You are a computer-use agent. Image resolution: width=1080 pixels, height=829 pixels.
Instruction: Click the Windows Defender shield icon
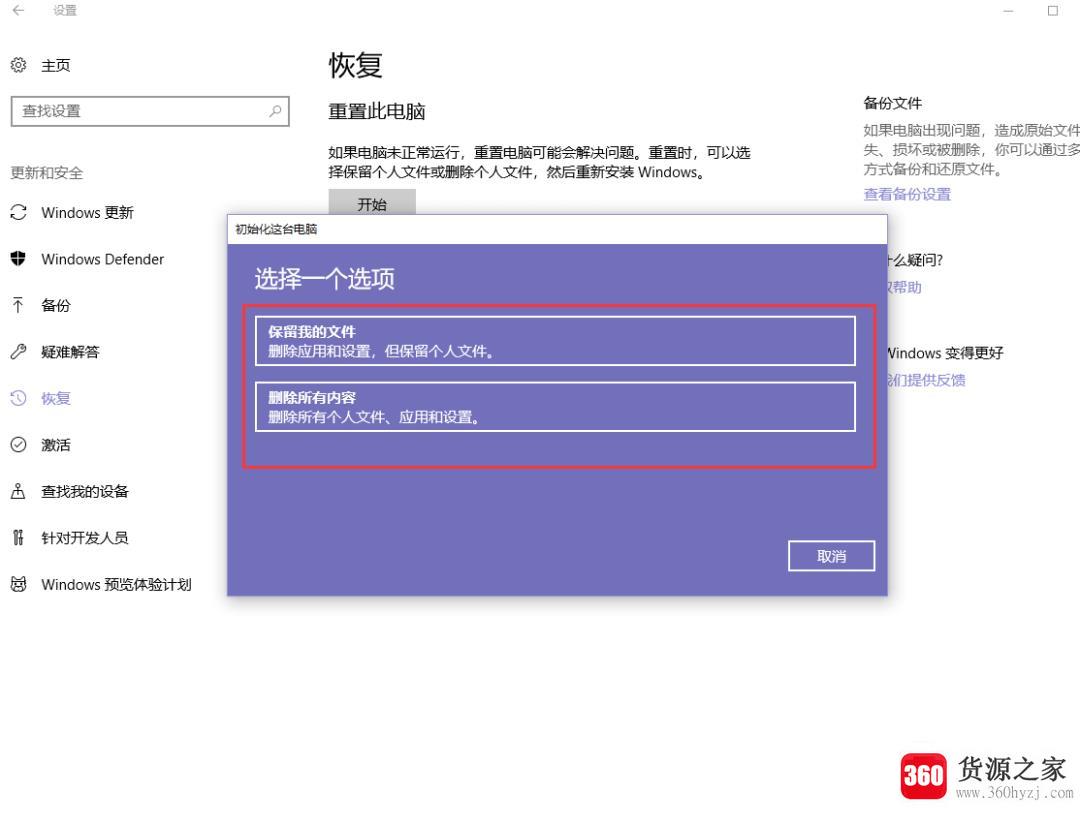pos(19,259)
